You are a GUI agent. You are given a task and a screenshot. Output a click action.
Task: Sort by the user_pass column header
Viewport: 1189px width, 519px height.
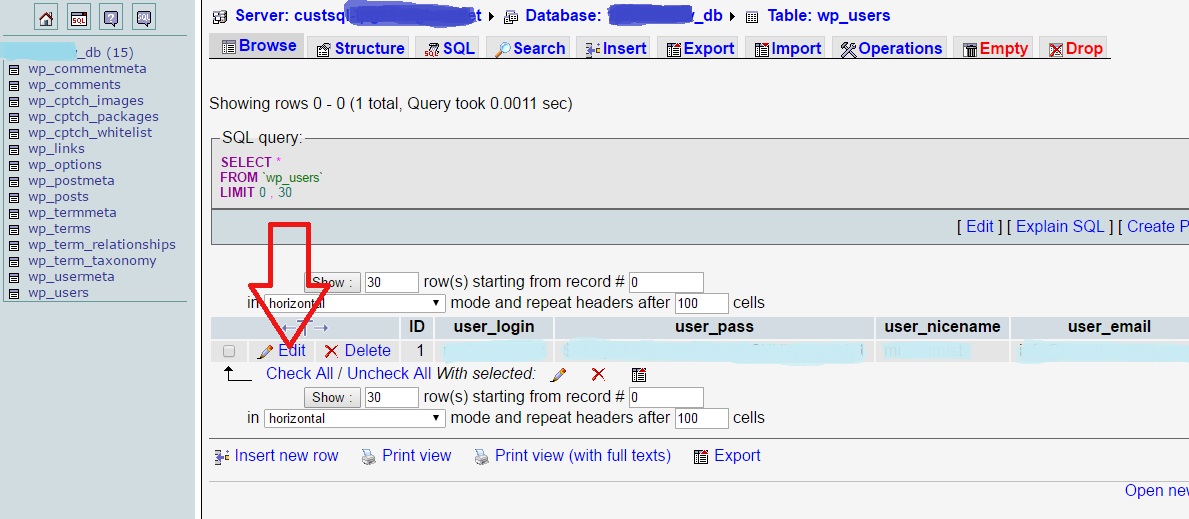click(714, 327)
